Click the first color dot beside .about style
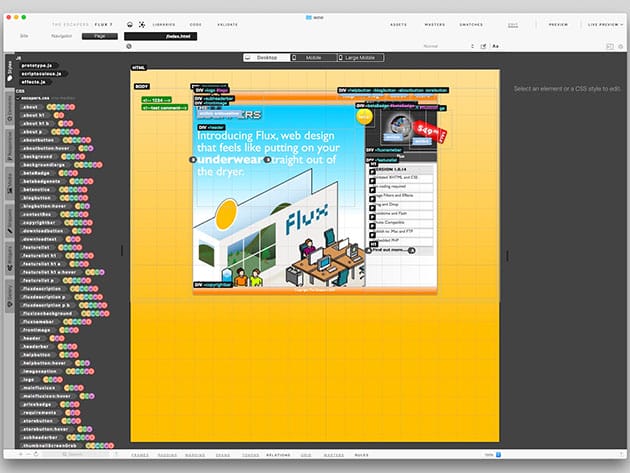630x473 pixels. (x=49, y=106)
